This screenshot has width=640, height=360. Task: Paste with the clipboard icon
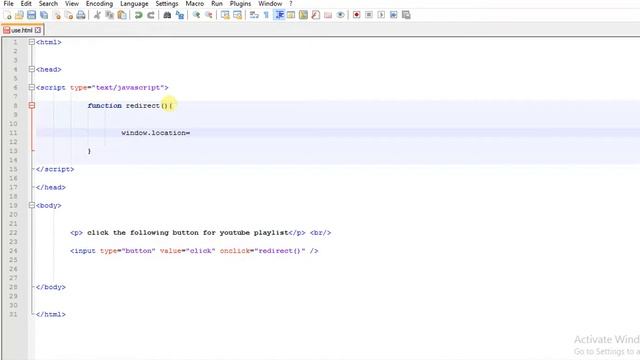[x=122, y=15]
